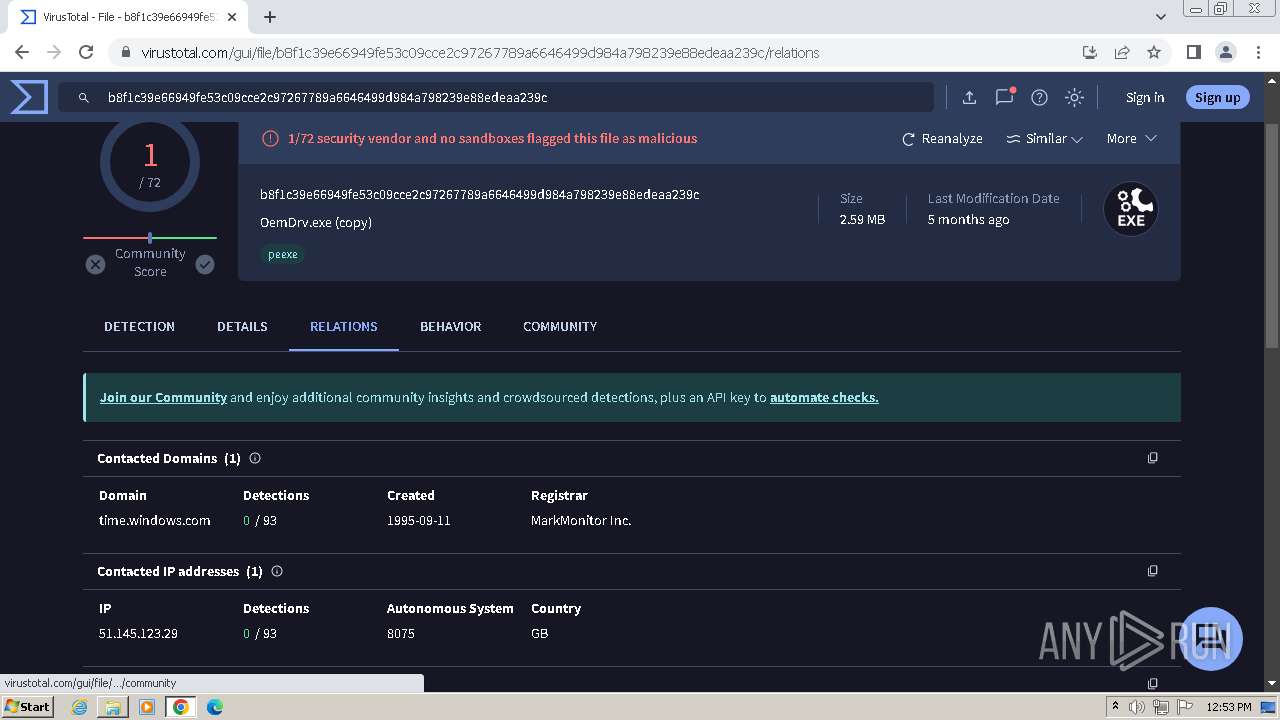Viewport: 1280px width, 720px height.
Task: Open Internet Explorer from taskbar
Action: point(79,707)
